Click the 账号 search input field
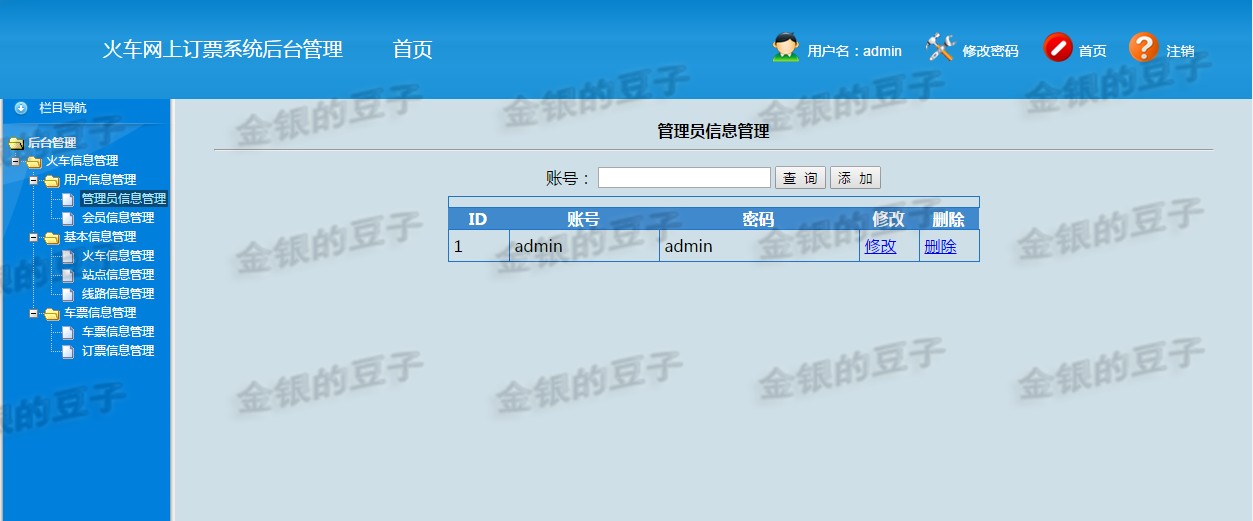The width and height of the screenshot is (1253, 521). pyautogui.click(x=684, y=178)
